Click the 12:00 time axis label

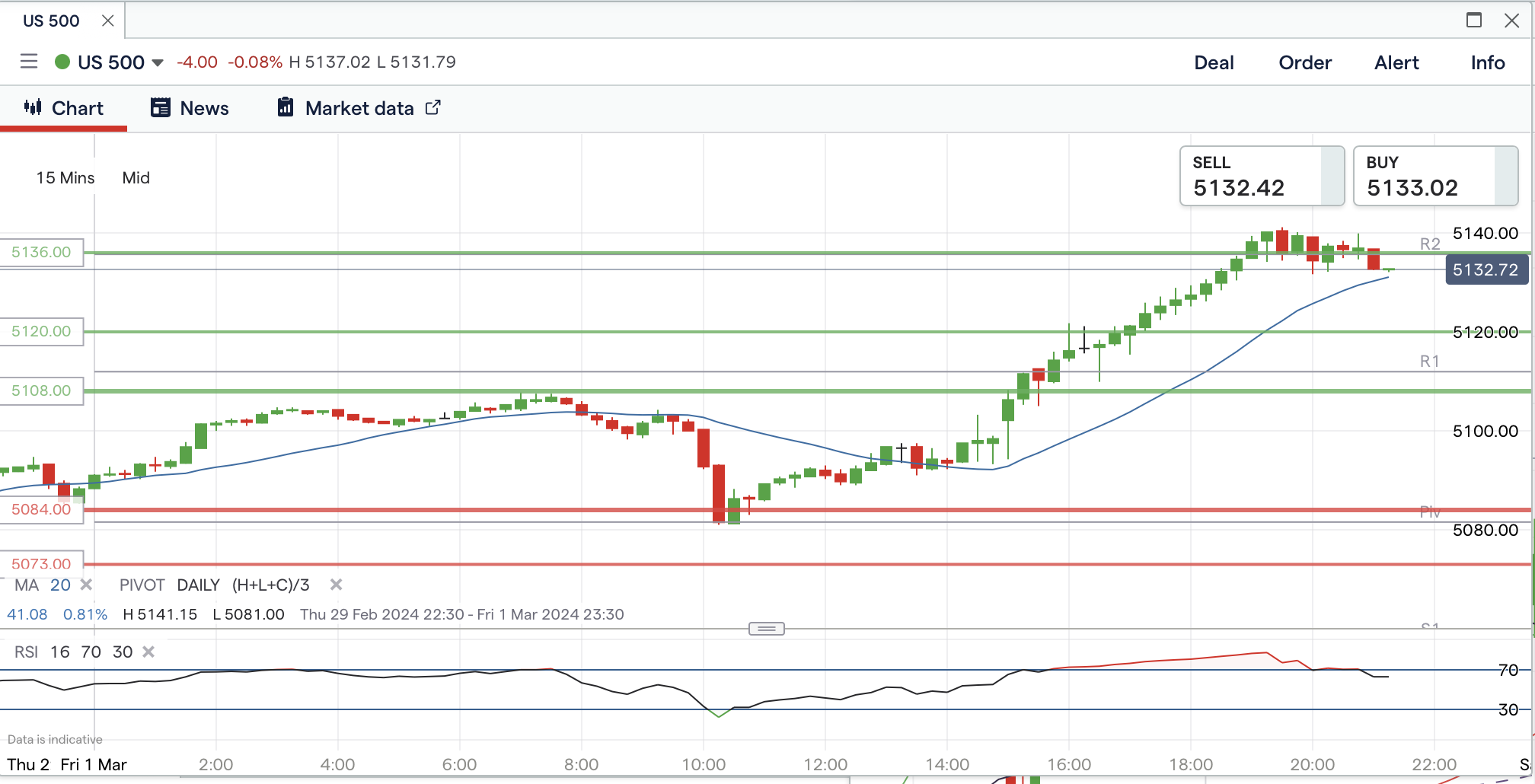point(825,764)
